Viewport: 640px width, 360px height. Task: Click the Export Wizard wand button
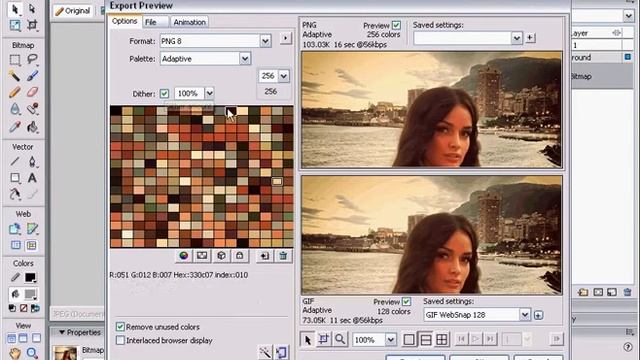point(265,352)
